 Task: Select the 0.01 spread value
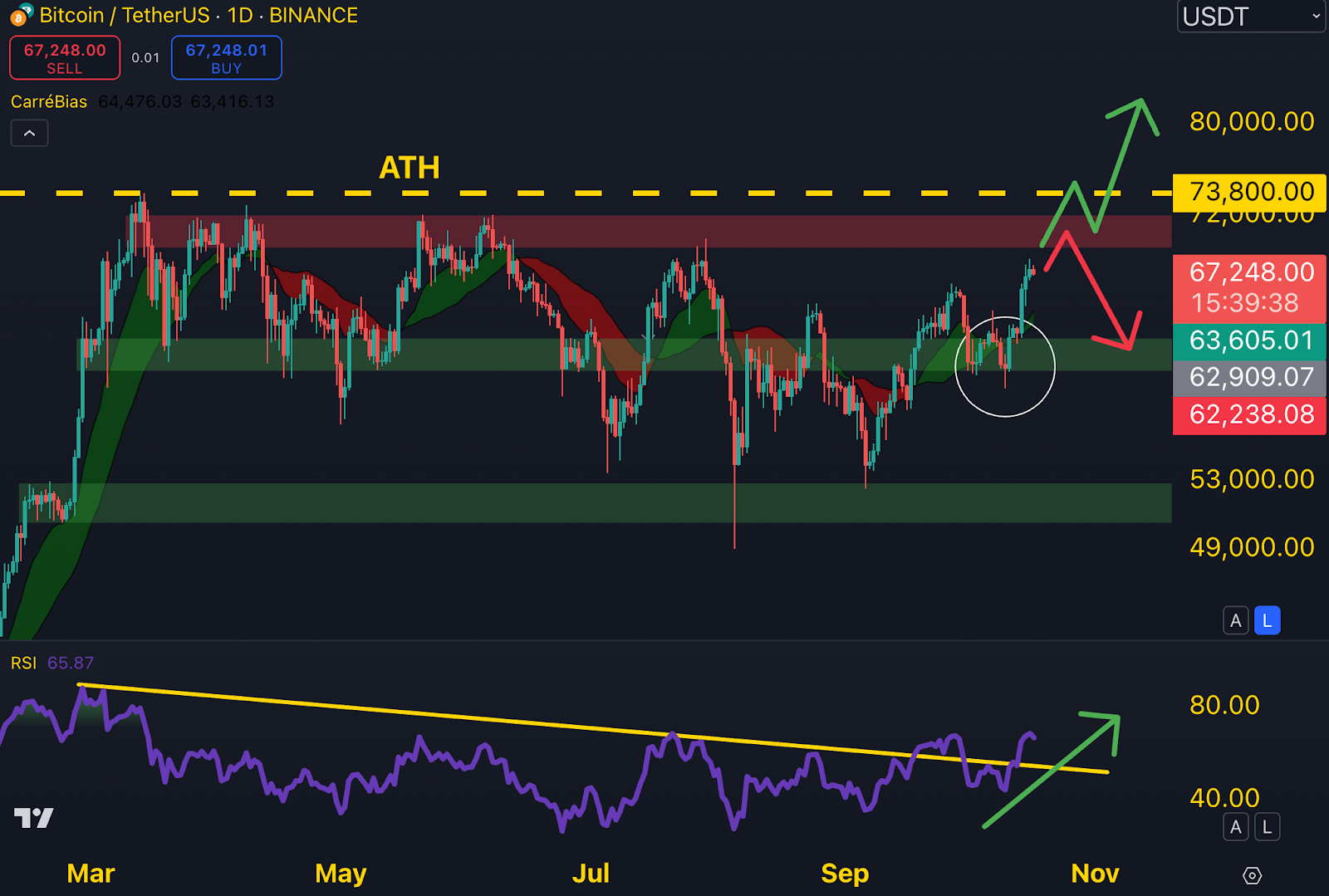[145, 58]
